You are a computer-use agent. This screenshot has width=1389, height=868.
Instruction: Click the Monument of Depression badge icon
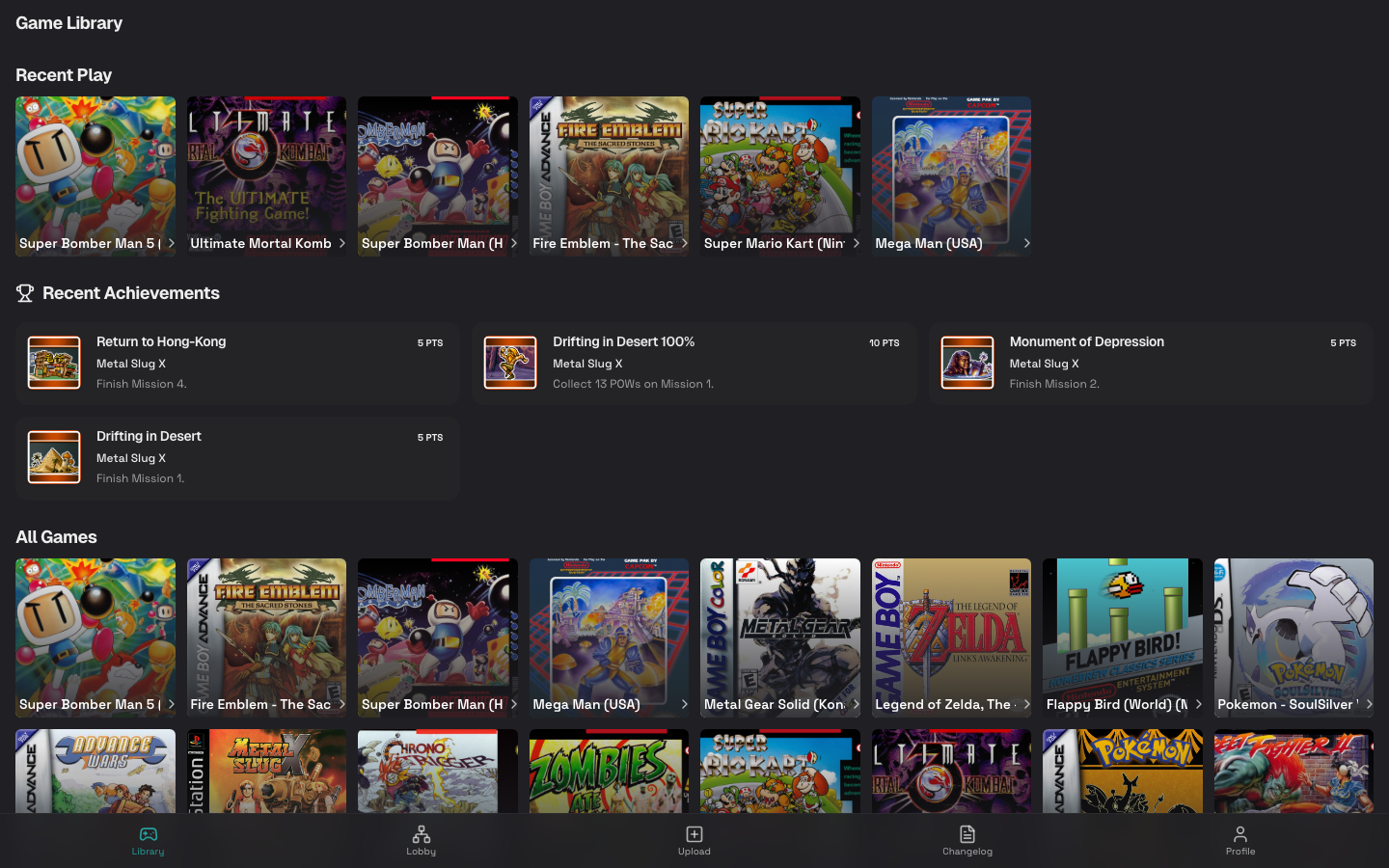[x=967, y=363]
